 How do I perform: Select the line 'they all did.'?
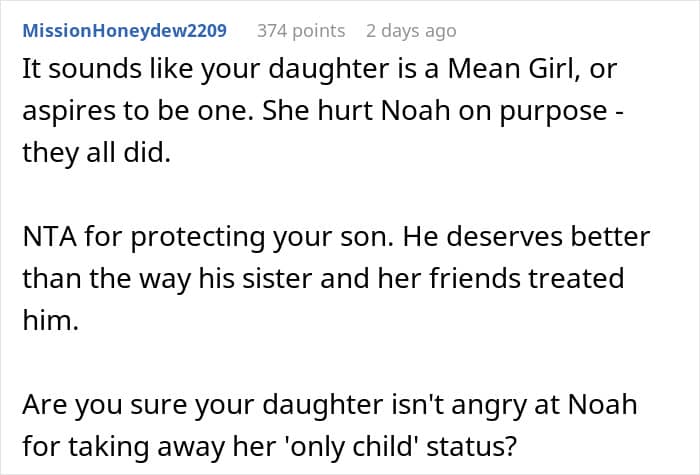tap(96, 153)
